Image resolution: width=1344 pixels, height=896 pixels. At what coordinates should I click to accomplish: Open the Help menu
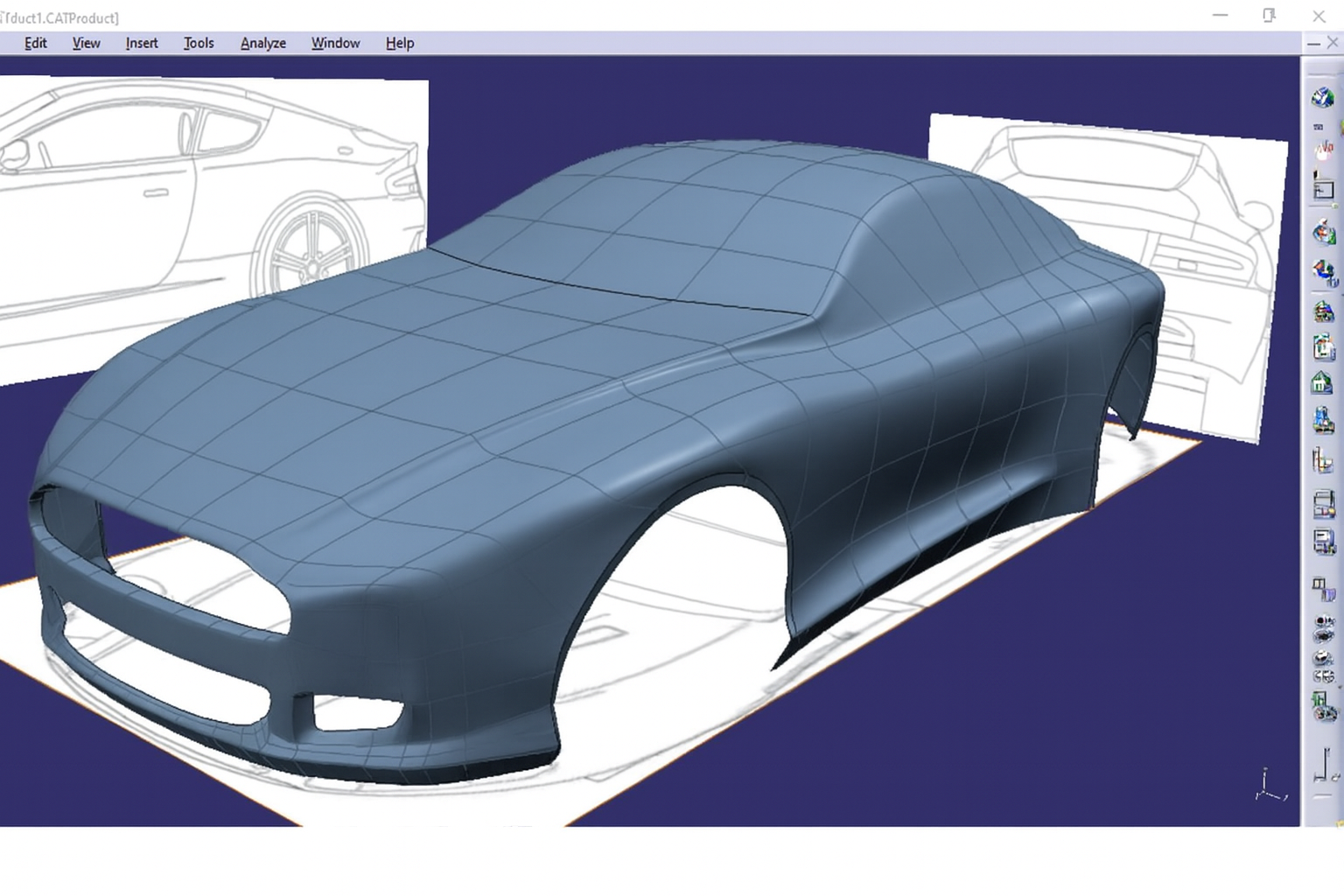click(x=400, y=43)
